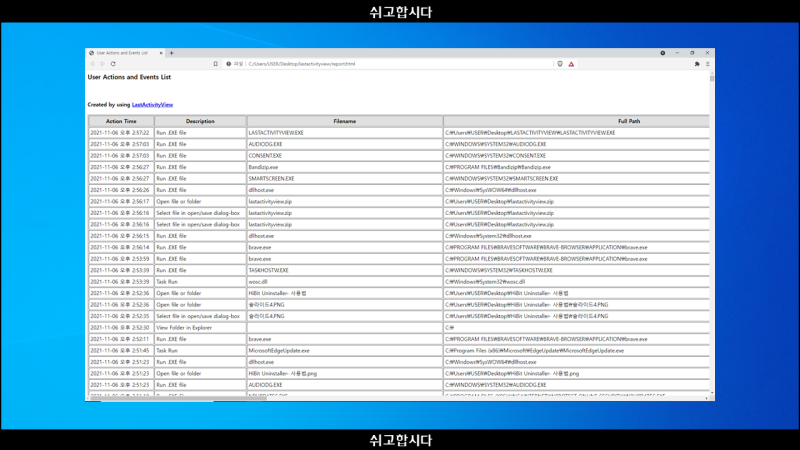800x450 pixels.
Task: Open the Brave Rewards triangle icon
Action: coord(571,64)
